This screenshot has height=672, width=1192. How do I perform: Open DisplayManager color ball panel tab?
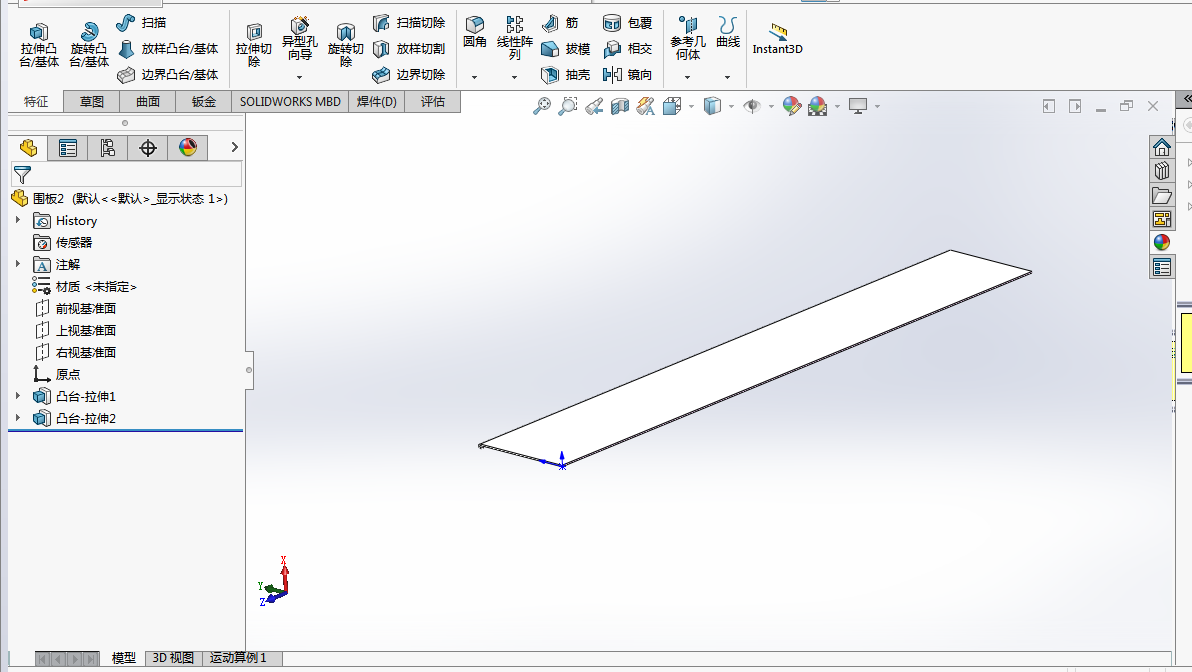pos(188,148)
